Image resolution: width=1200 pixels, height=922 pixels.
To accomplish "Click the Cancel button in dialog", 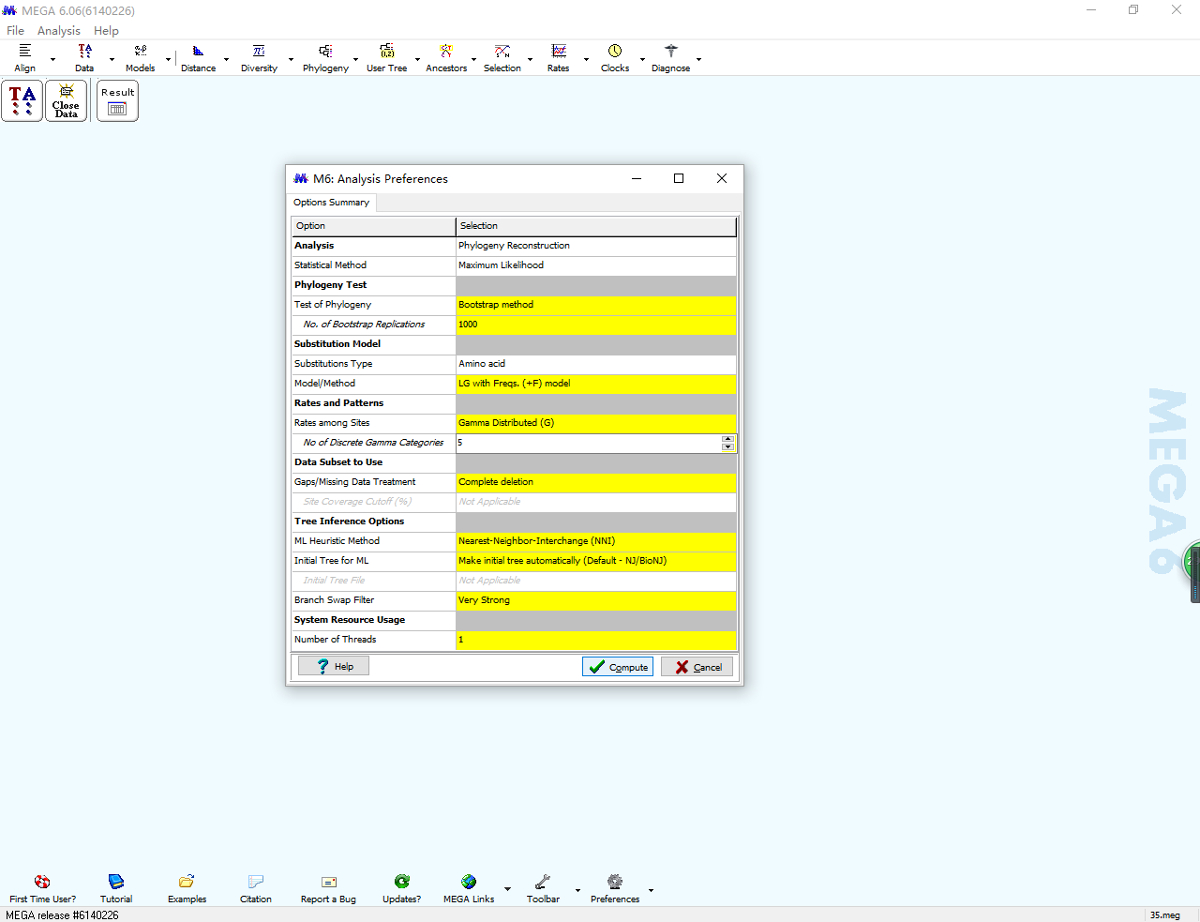I will (x=697, y=666).
